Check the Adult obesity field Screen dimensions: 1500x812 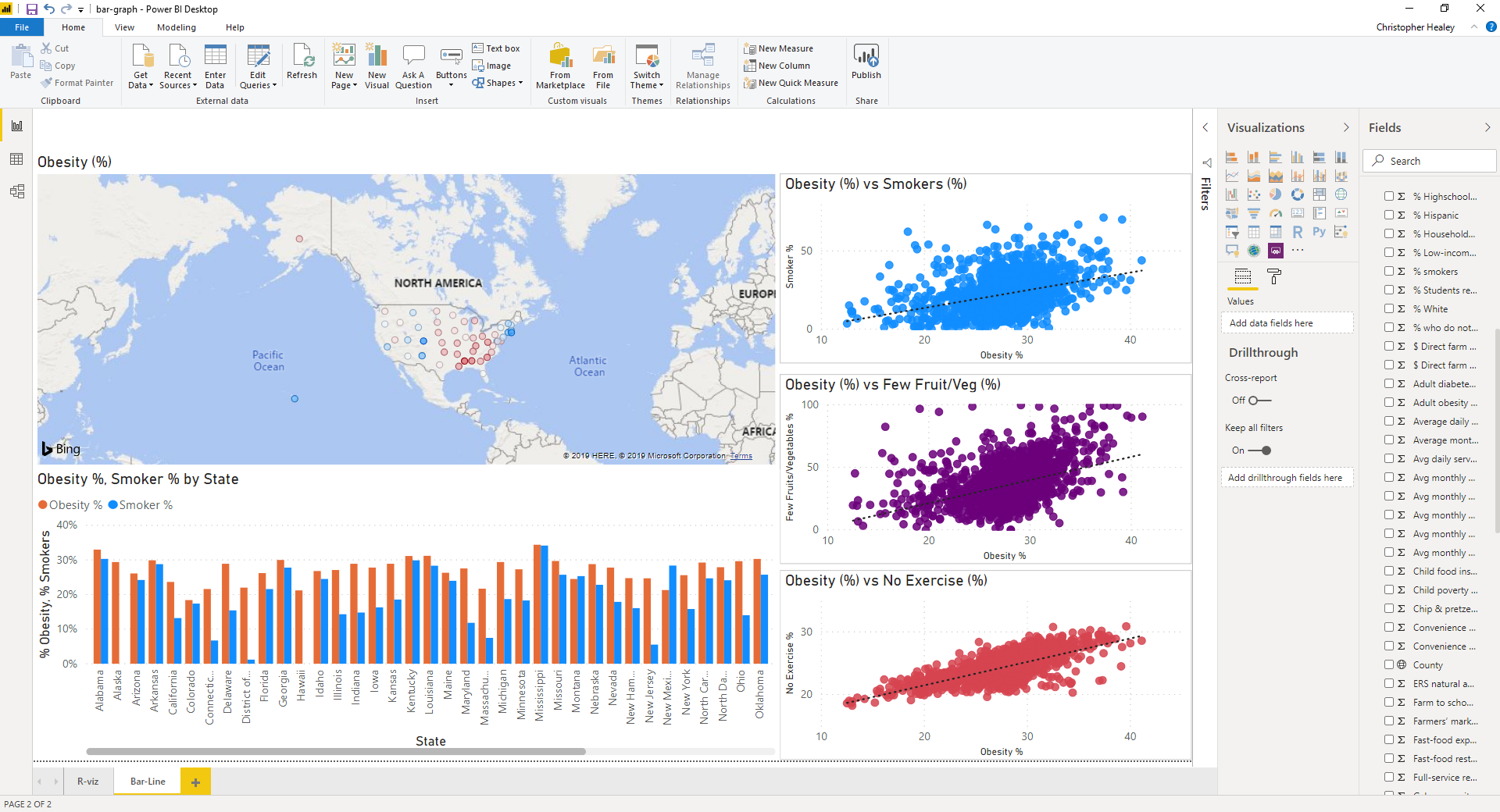coord(1389,402)
